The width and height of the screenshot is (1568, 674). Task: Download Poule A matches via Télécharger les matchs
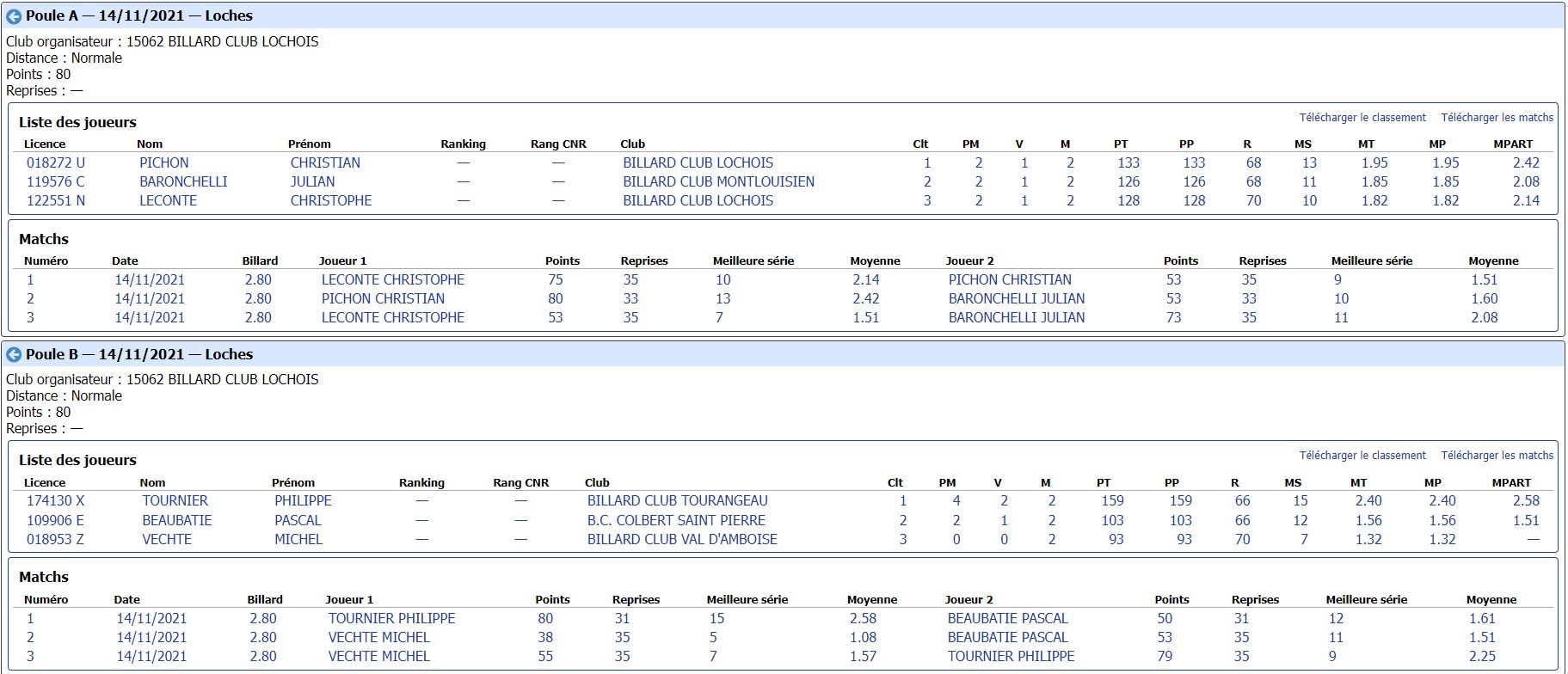click(x=1497, y=118)
